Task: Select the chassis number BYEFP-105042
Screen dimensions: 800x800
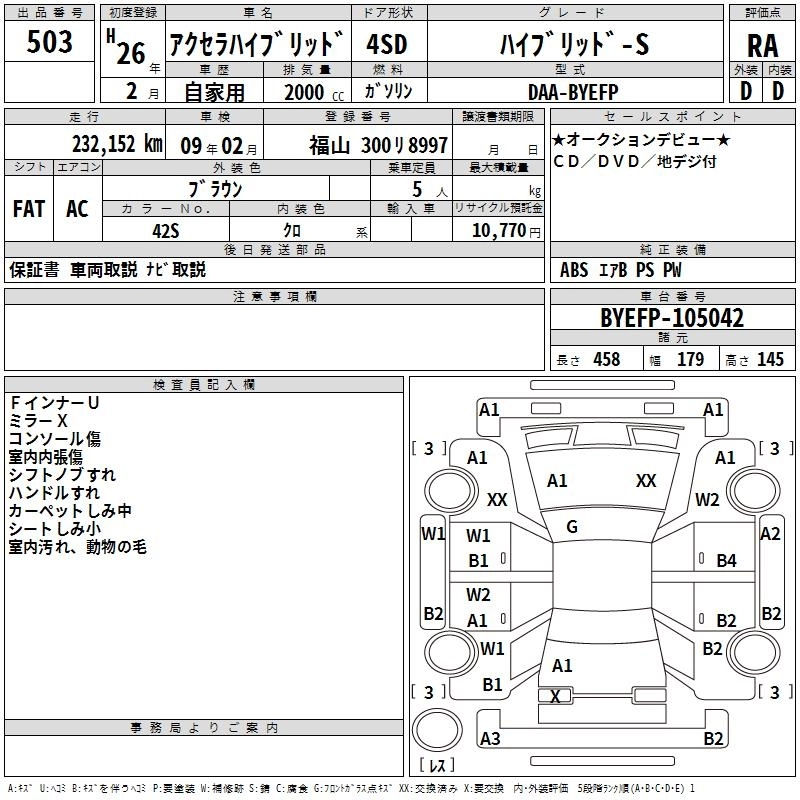Action: pos(672,317)
